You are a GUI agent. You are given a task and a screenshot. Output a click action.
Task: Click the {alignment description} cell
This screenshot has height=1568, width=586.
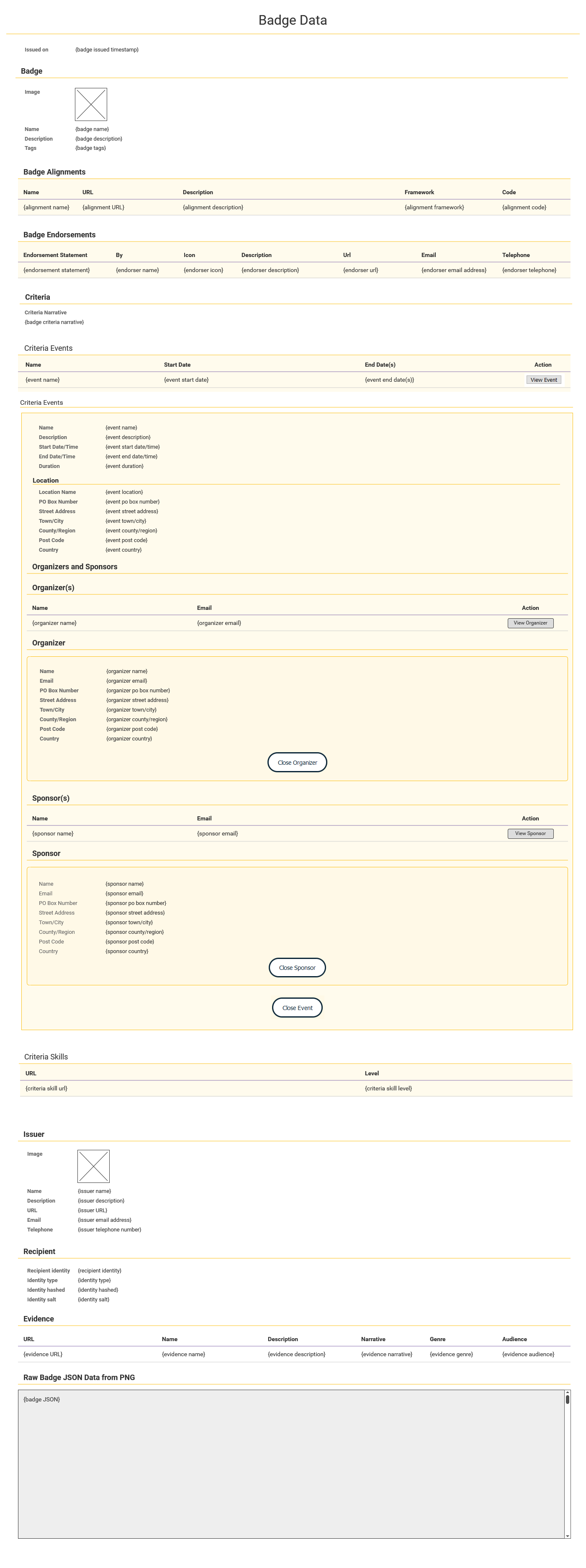click(213, 208)
